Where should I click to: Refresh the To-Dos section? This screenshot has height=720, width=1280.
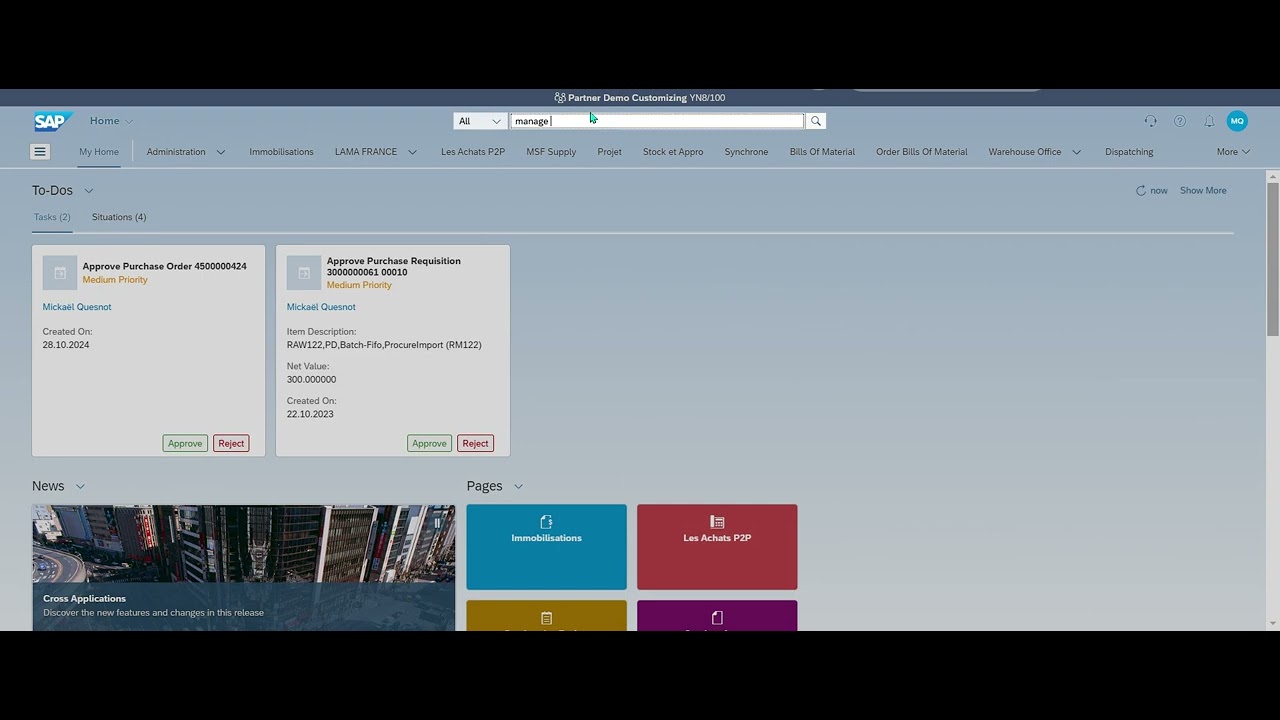(x=1140, y=190)
